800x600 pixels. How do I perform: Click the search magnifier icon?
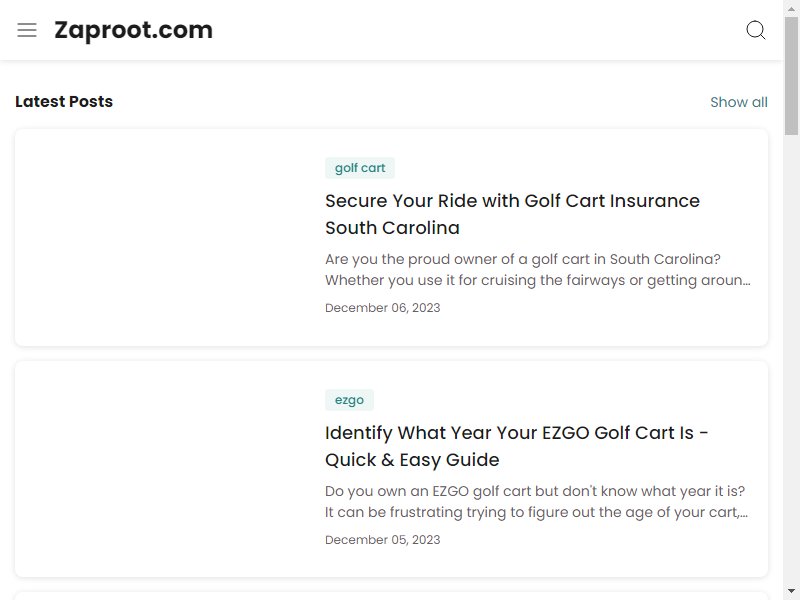click(756, 30)
